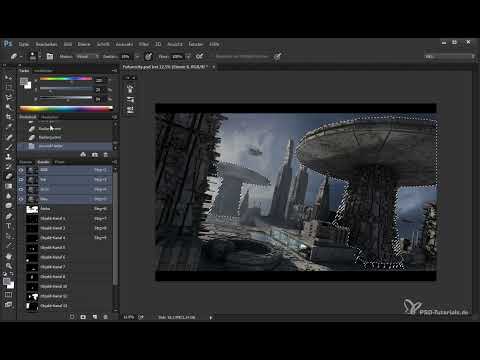Image resolution: width=480 pixels, height=360 pixels.
Task: Toggle pressure for opacity button
Action: 148,56
